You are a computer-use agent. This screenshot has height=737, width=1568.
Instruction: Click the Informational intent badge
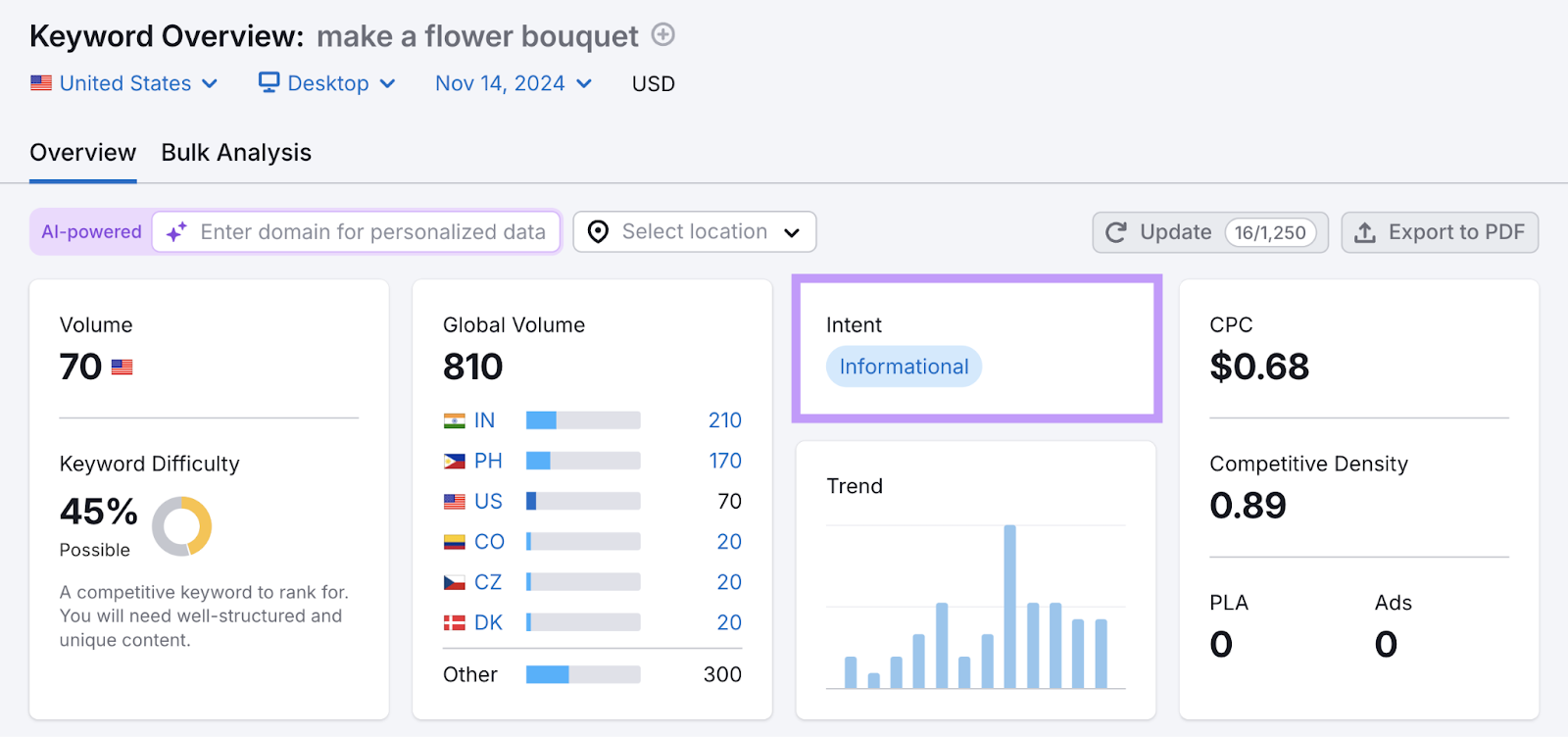(x=904, y=367)
